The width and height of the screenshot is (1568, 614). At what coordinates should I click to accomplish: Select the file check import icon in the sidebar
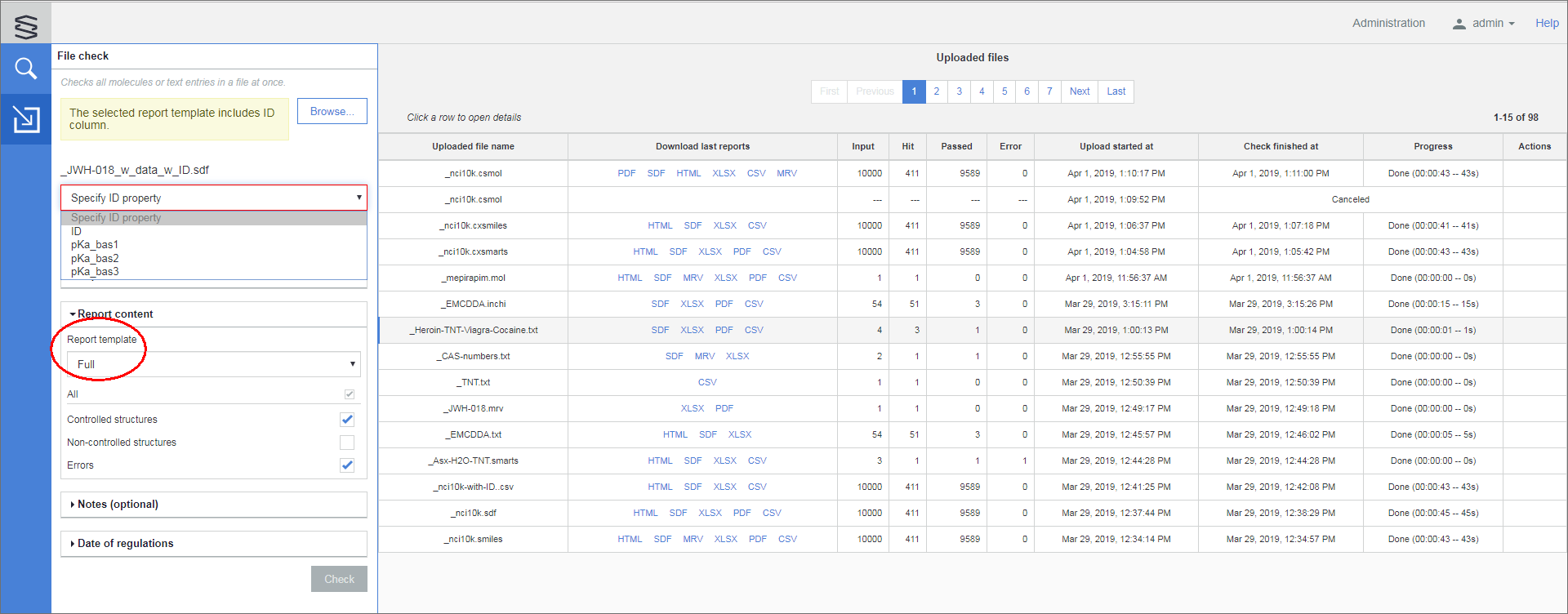click(x=26, y=119)
